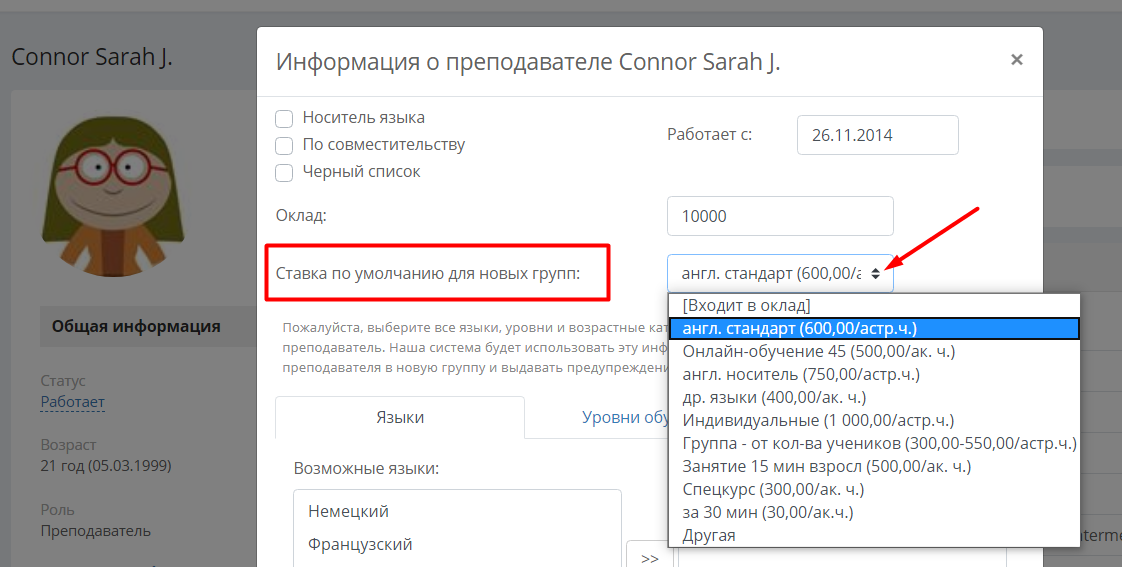Open the Уровни обучения tab
This screenshot has height=567, width=1122.
tap(625, 417)
